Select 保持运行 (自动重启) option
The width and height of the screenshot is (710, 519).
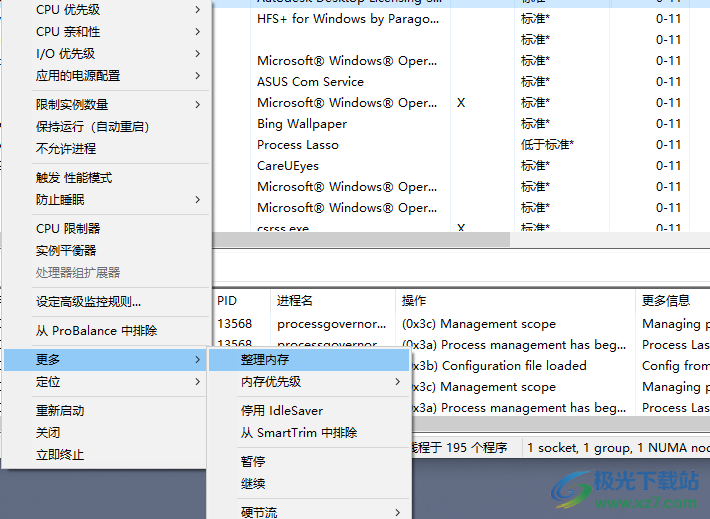[107, 127]
